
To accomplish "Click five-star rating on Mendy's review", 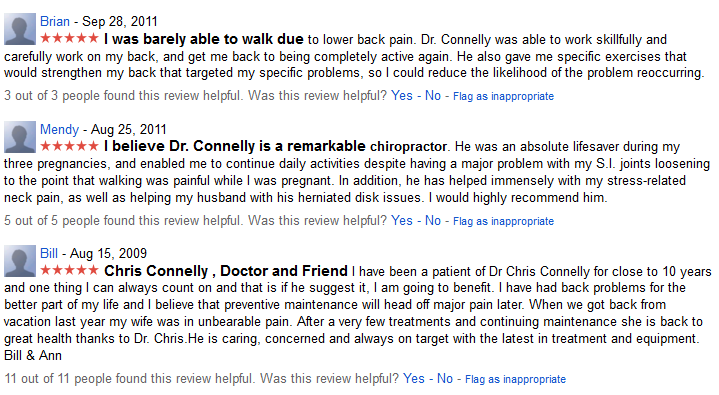I will pos(69,146).
